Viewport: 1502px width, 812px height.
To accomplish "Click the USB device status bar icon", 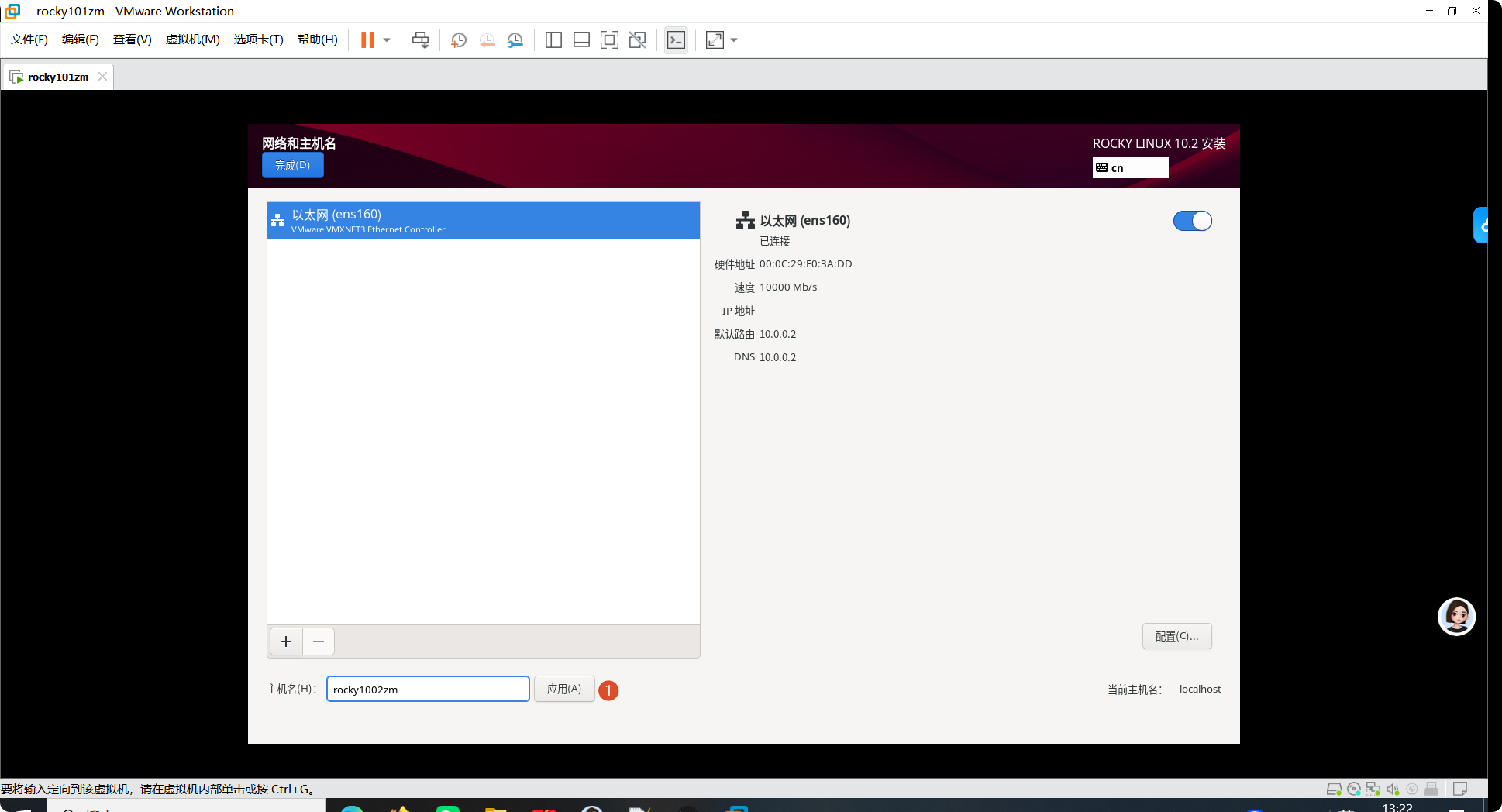I will click(x=1431, y=789).
